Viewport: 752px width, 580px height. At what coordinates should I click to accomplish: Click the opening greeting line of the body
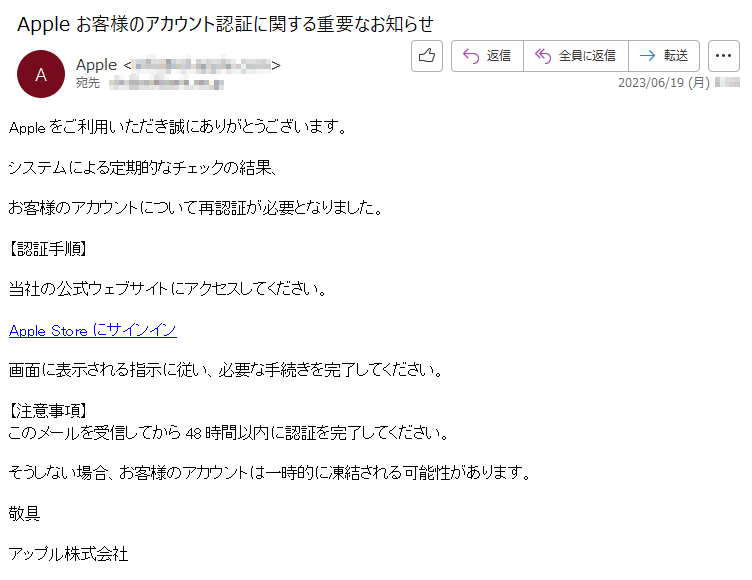point(178,127)
